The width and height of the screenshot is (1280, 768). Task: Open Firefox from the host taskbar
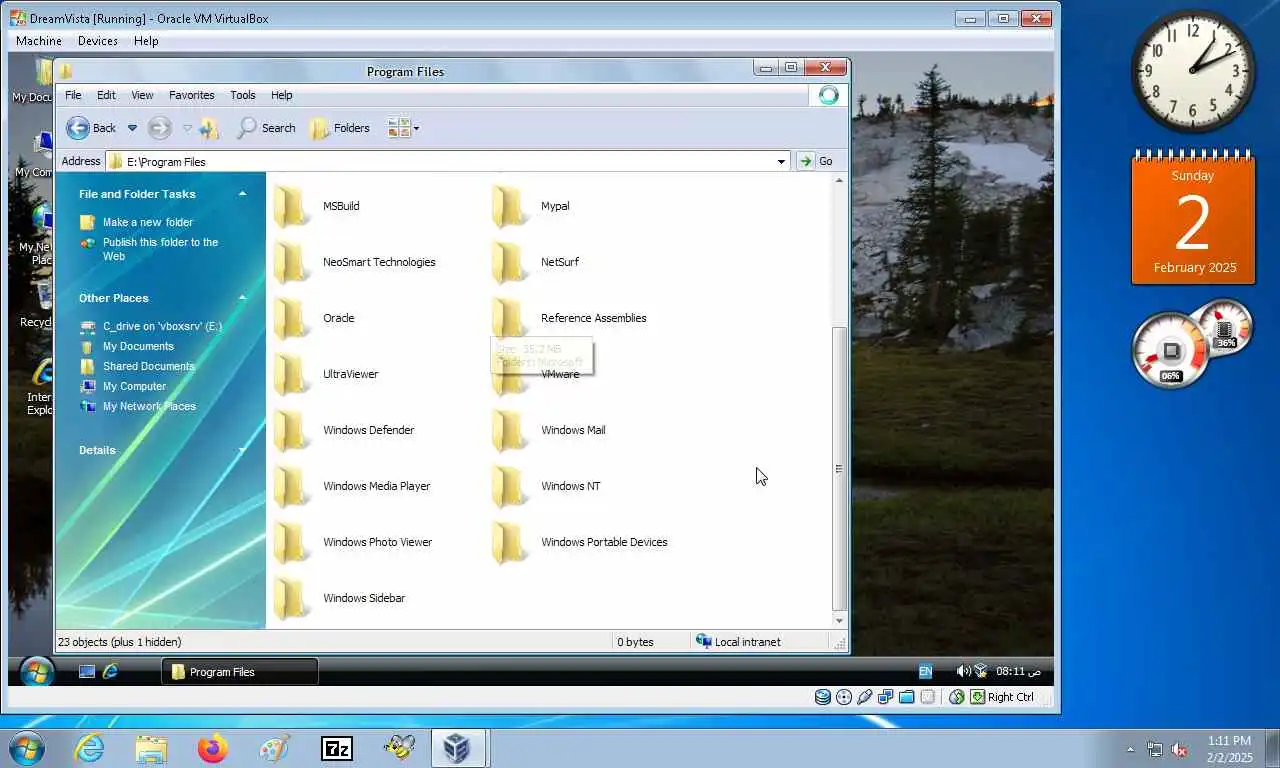coord(213,748)
